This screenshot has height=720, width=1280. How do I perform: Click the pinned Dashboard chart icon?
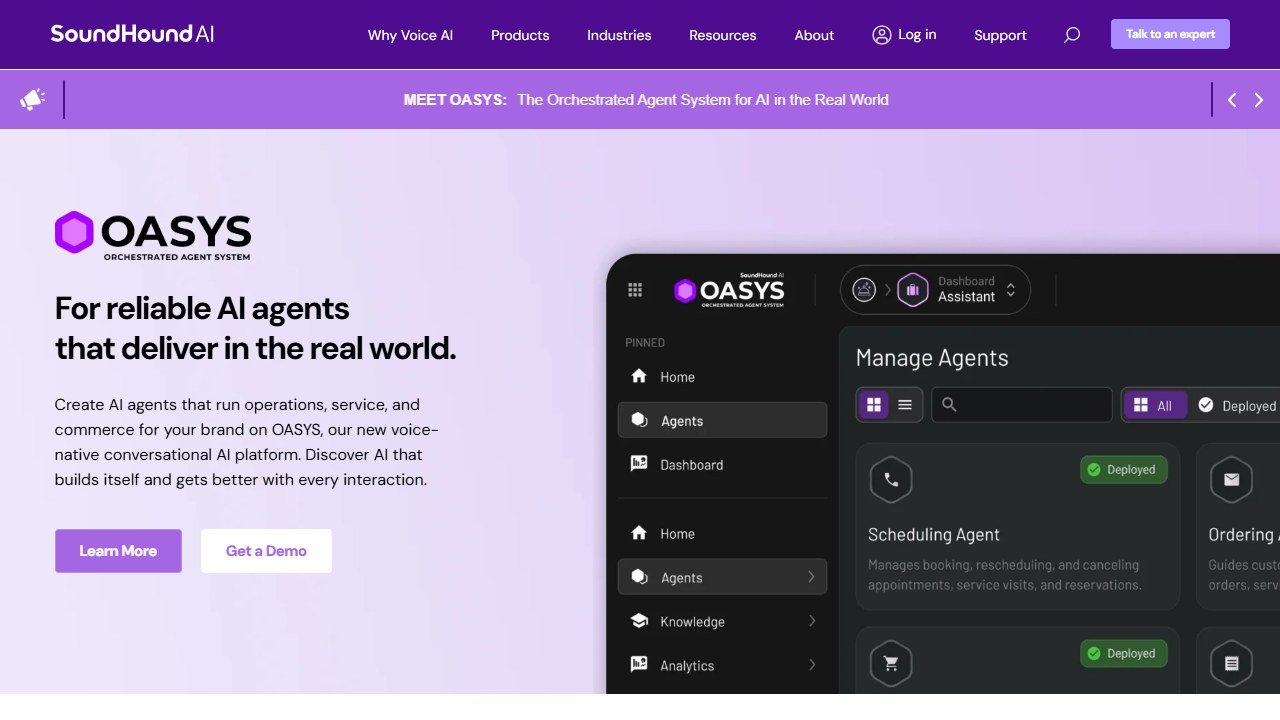[x=639, y=464]
